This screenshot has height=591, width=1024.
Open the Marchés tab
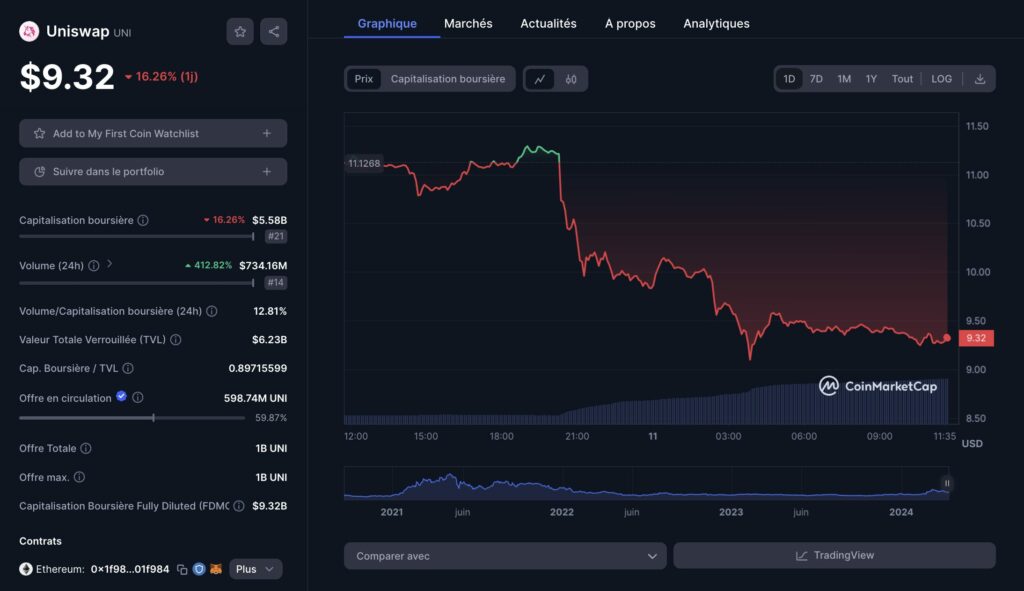[x=468, y=23]
